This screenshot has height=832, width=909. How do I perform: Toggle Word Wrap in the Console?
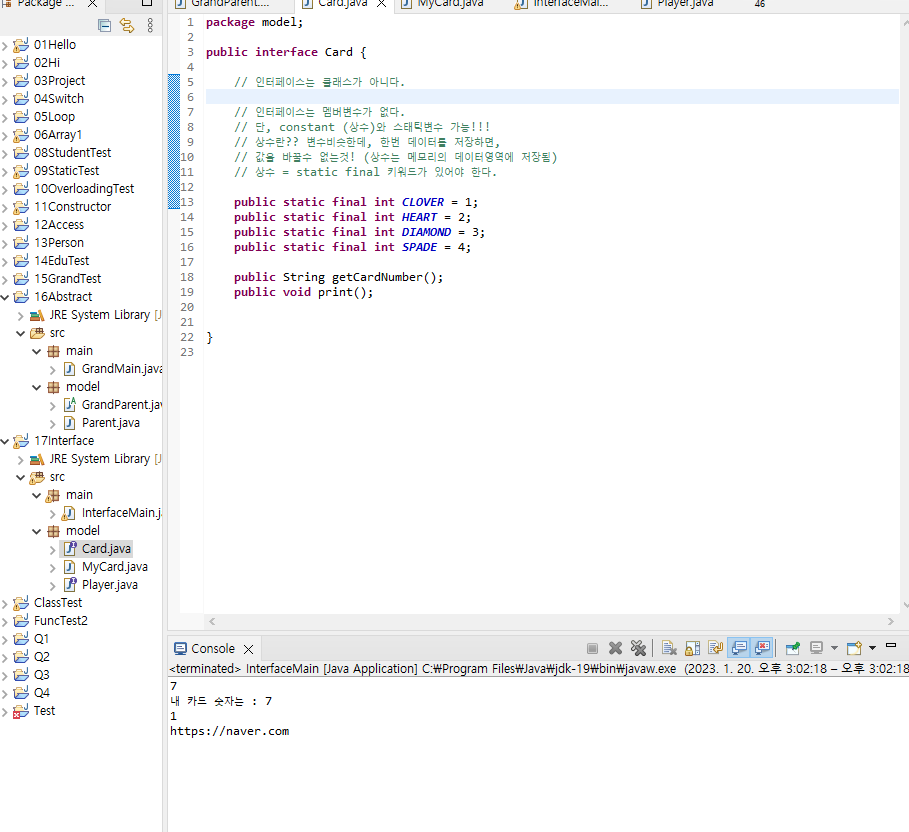point(715,648)
